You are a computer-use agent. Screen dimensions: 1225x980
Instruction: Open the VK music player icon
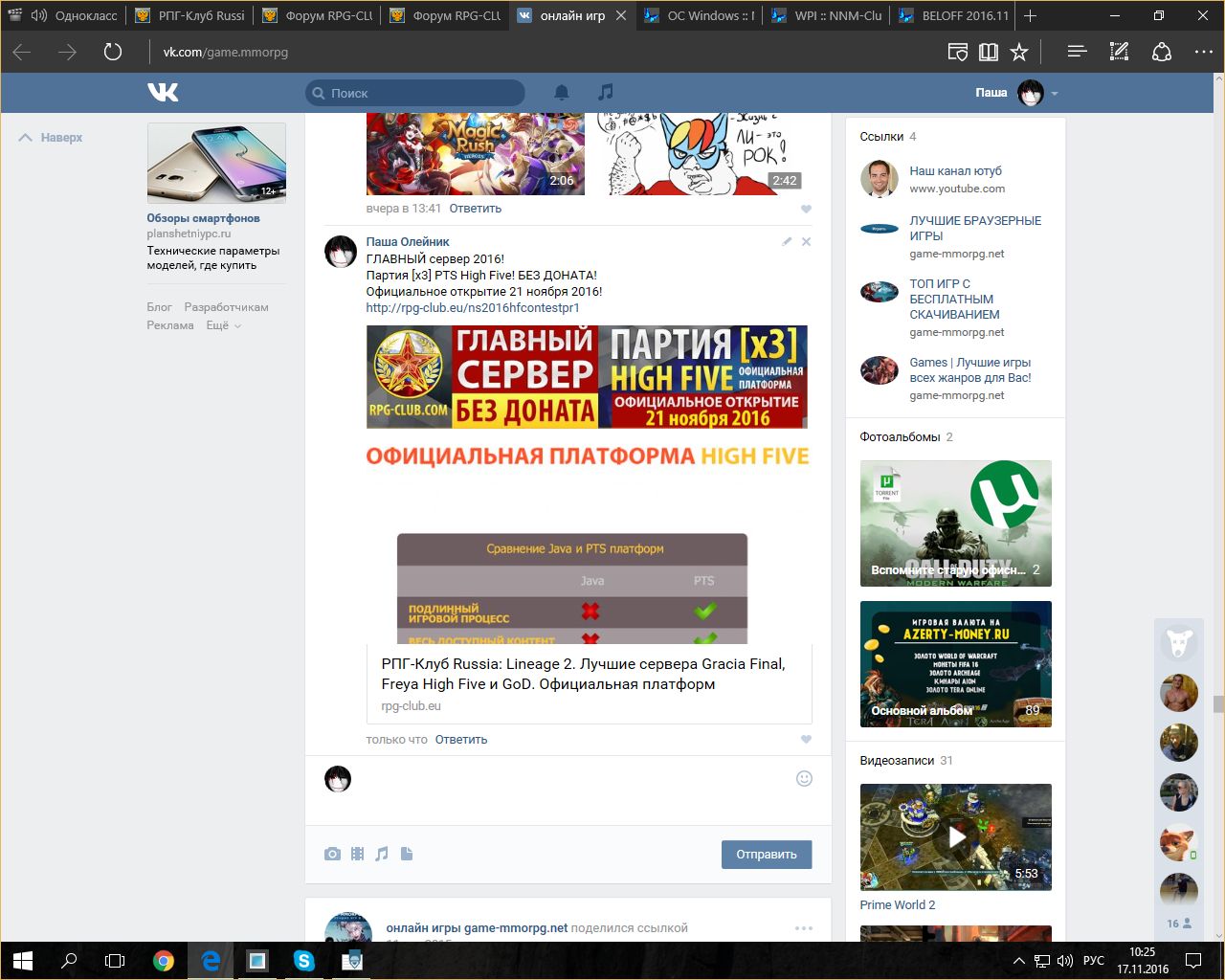[605, 92]
